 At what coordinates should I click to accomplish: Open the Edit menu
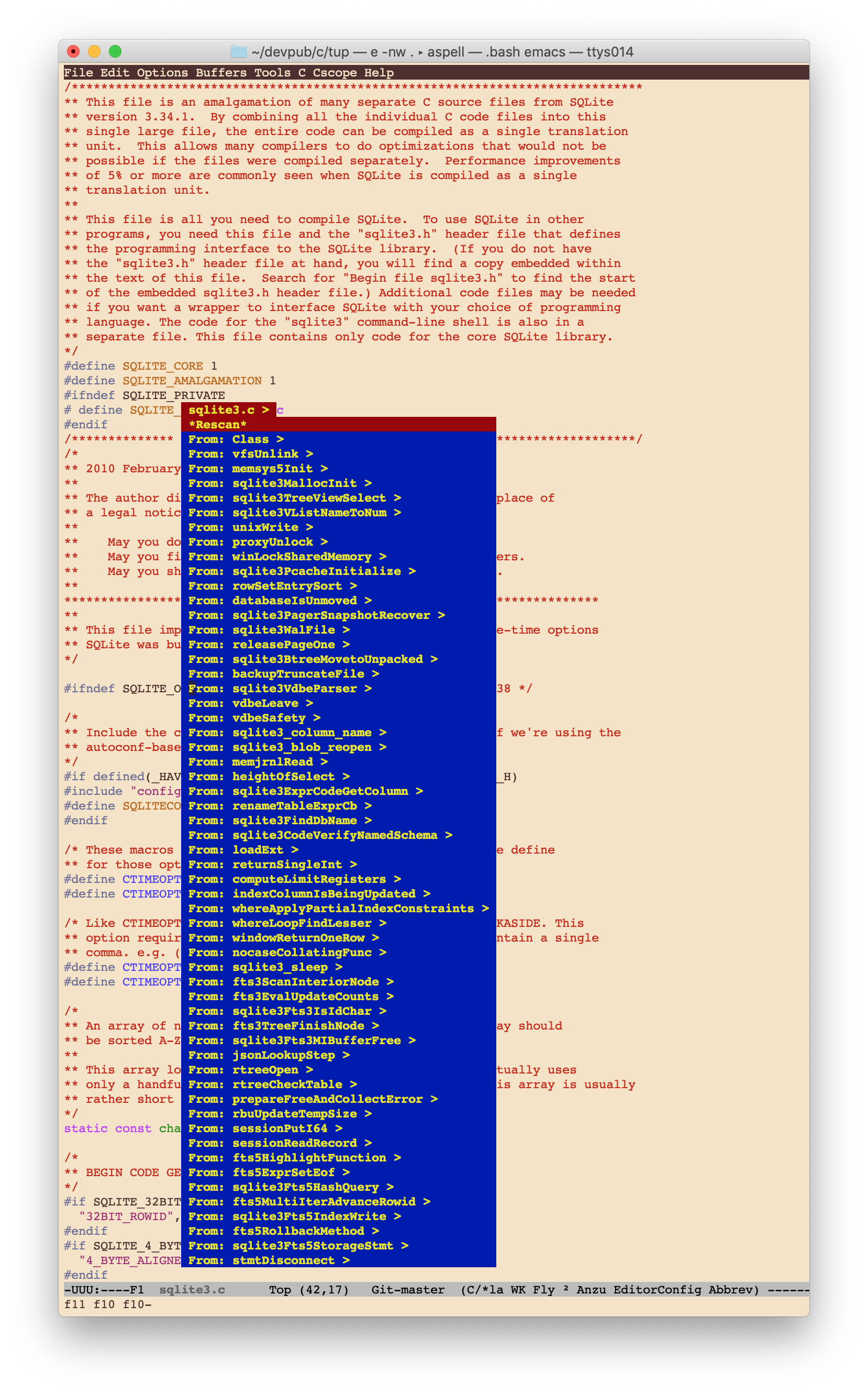tap(115, 72)
